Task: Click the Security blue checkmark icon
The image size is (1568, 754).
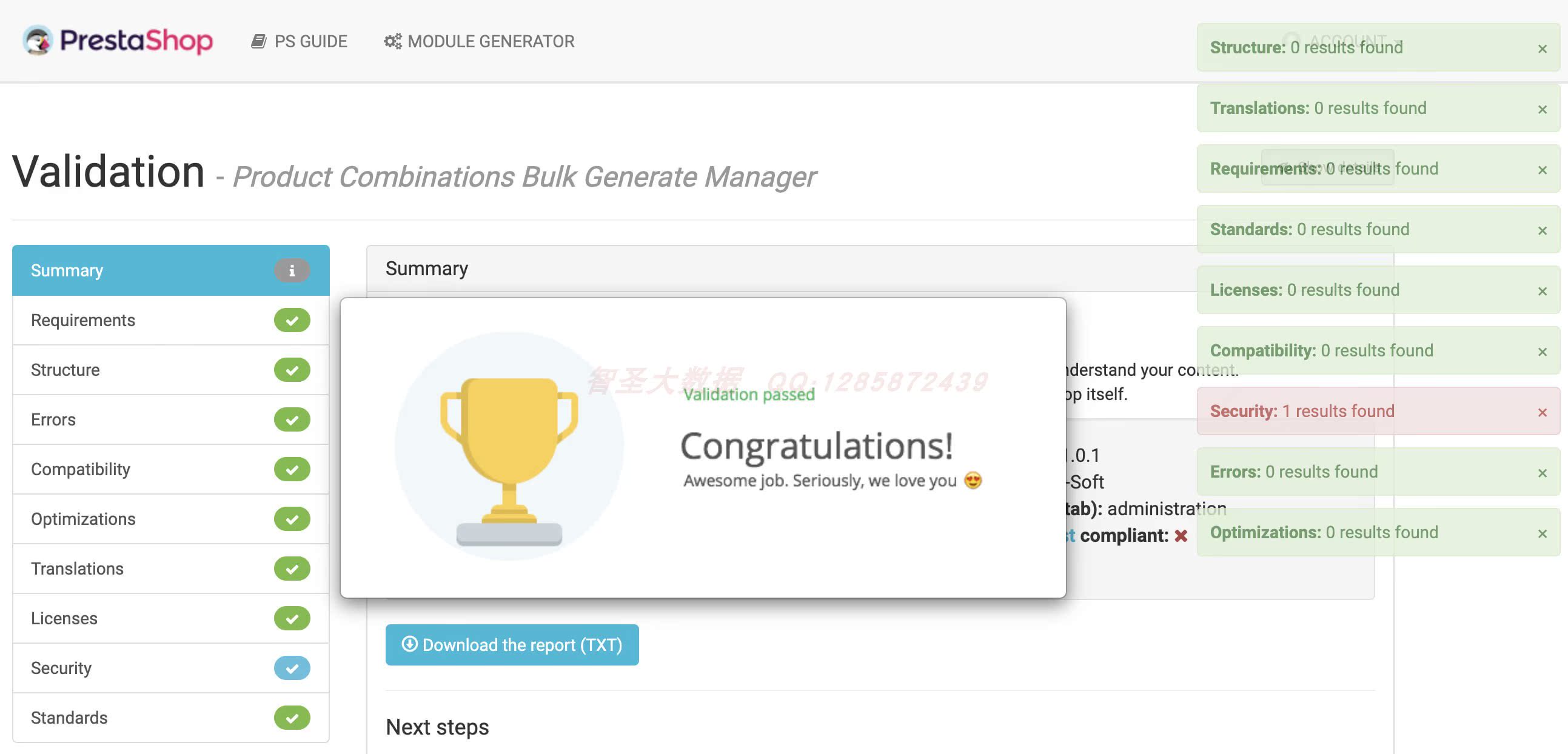Action: pos(292,668)
